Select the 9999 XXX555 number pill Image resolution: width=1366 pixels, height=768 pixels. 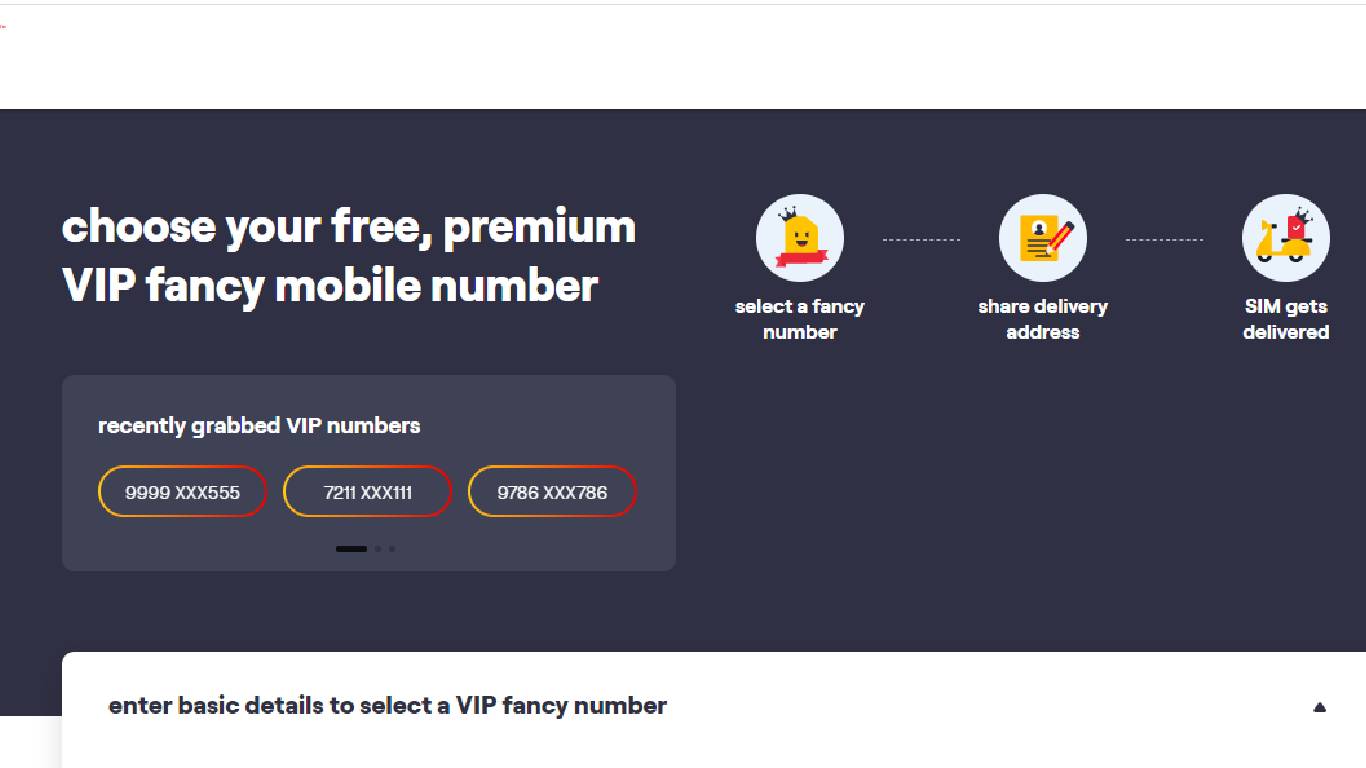click(182, 492)
